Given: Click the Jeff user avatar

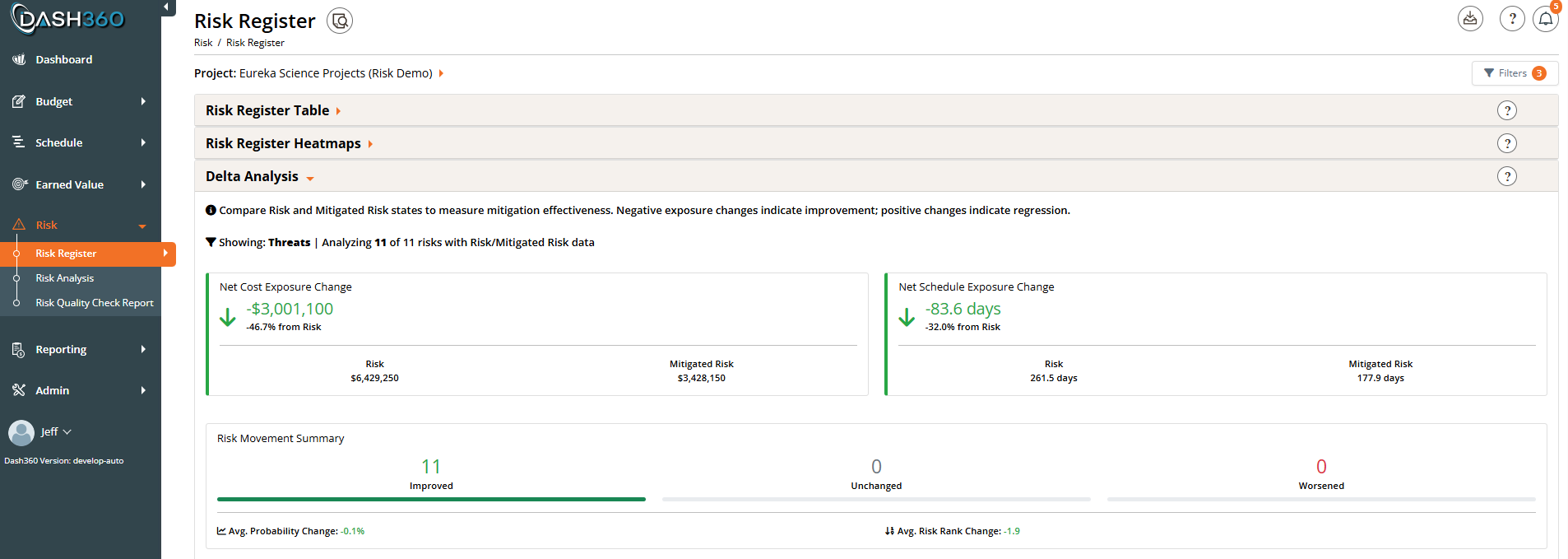Looking at the screenshot, I should [21, 432].
